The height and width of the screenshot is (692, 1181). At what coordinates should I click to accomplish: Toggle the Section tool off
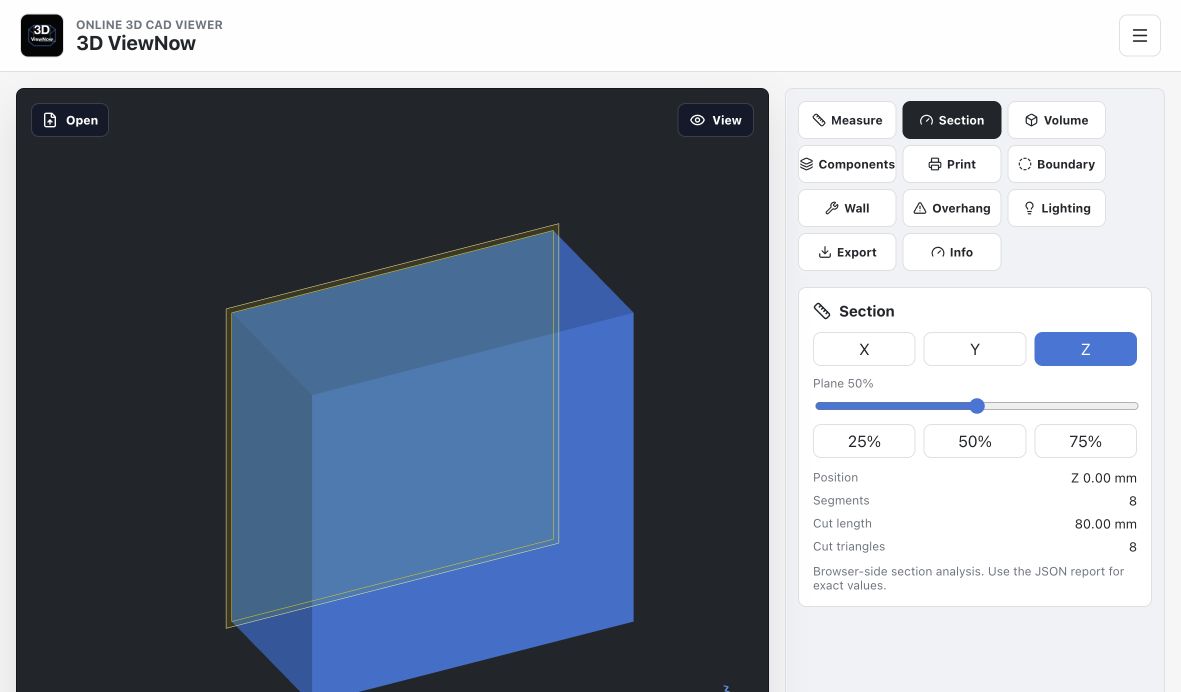952,120
